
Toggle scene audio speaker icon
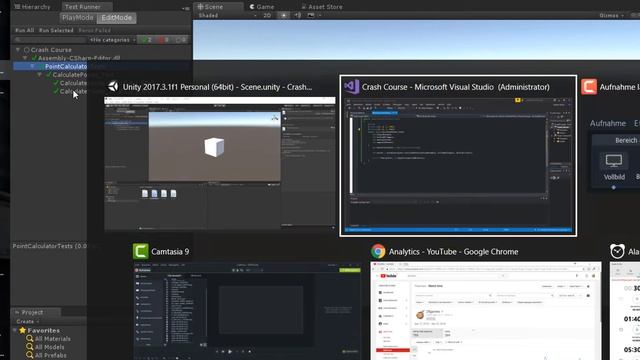298,16
